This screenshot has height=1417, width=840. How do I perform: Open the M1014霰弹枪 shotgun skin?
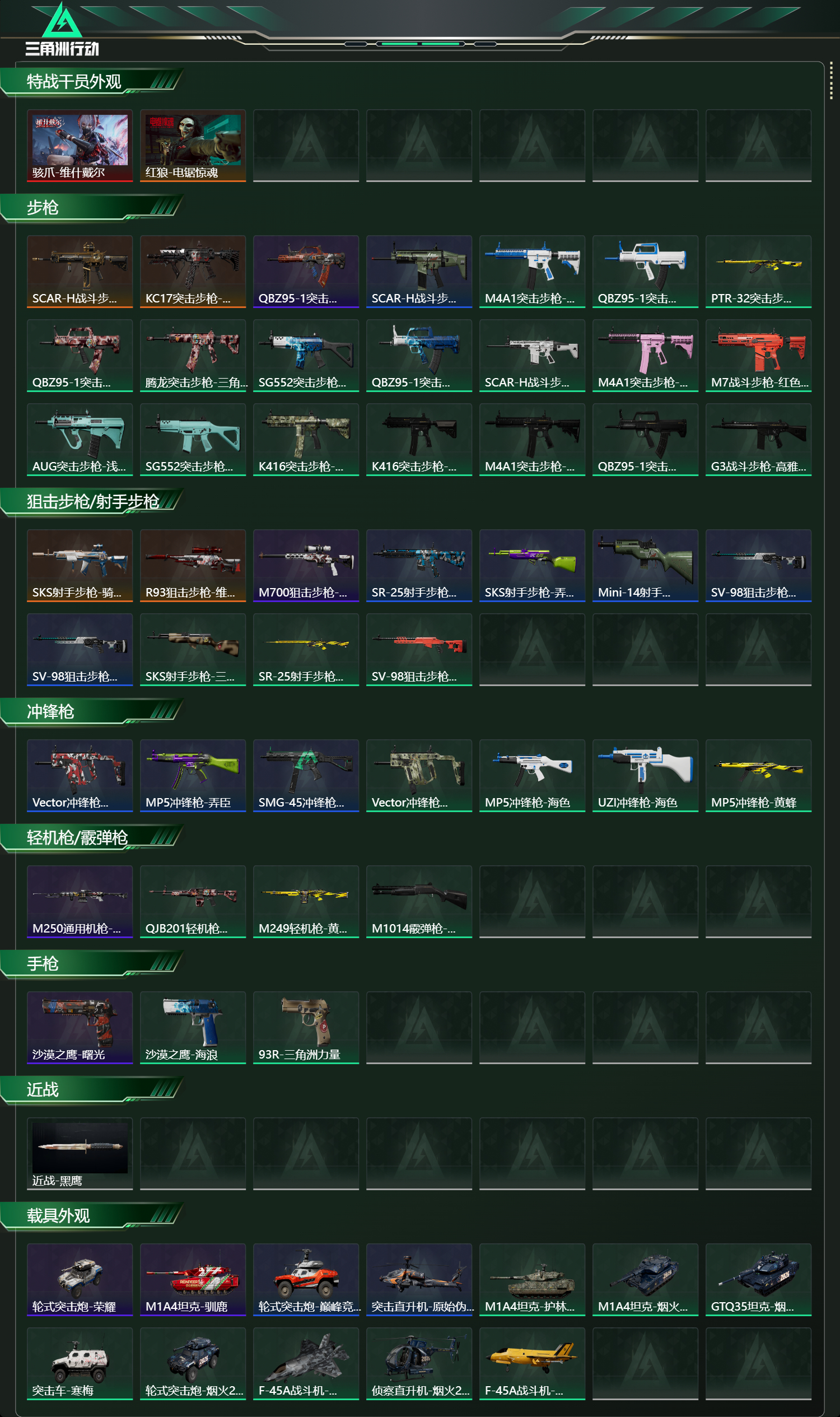(x=419, y=902)
